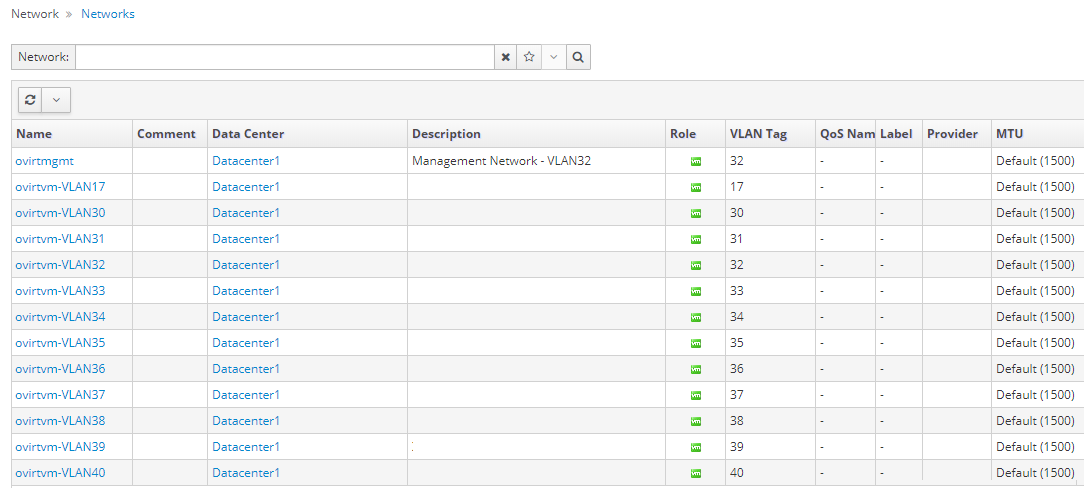Open the ovirtvm-VLAN35 network
Image resolution: width=1084 pixels, height=488 pixels.
coord(60,343)
